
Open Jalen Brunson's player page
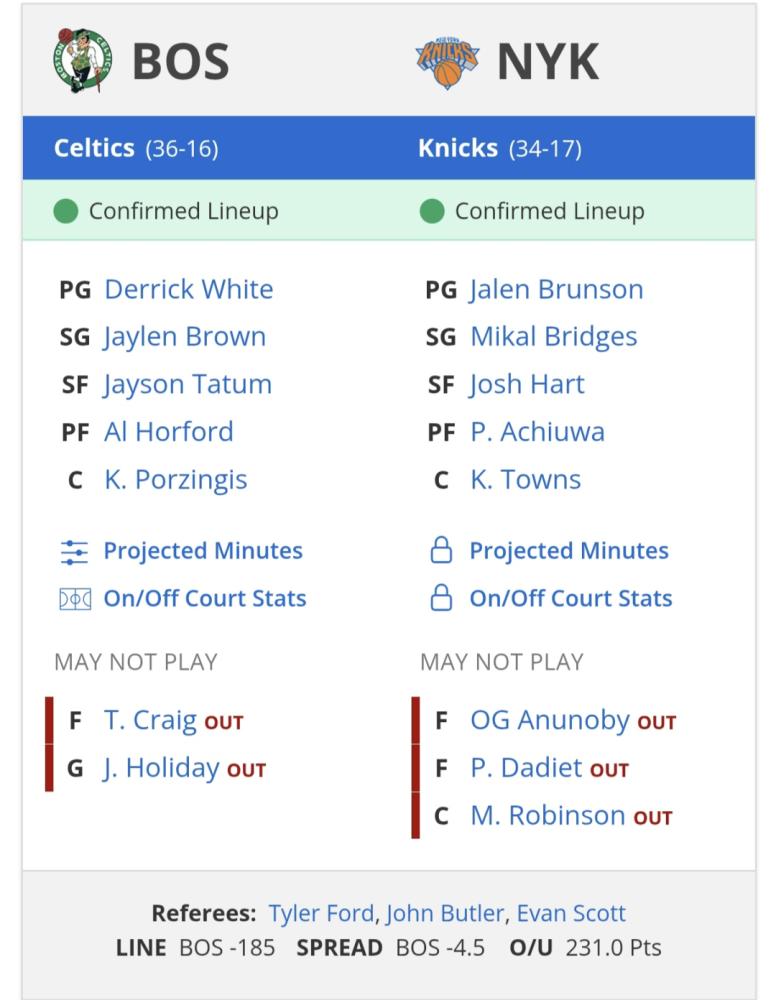click(x=557, y=290)
